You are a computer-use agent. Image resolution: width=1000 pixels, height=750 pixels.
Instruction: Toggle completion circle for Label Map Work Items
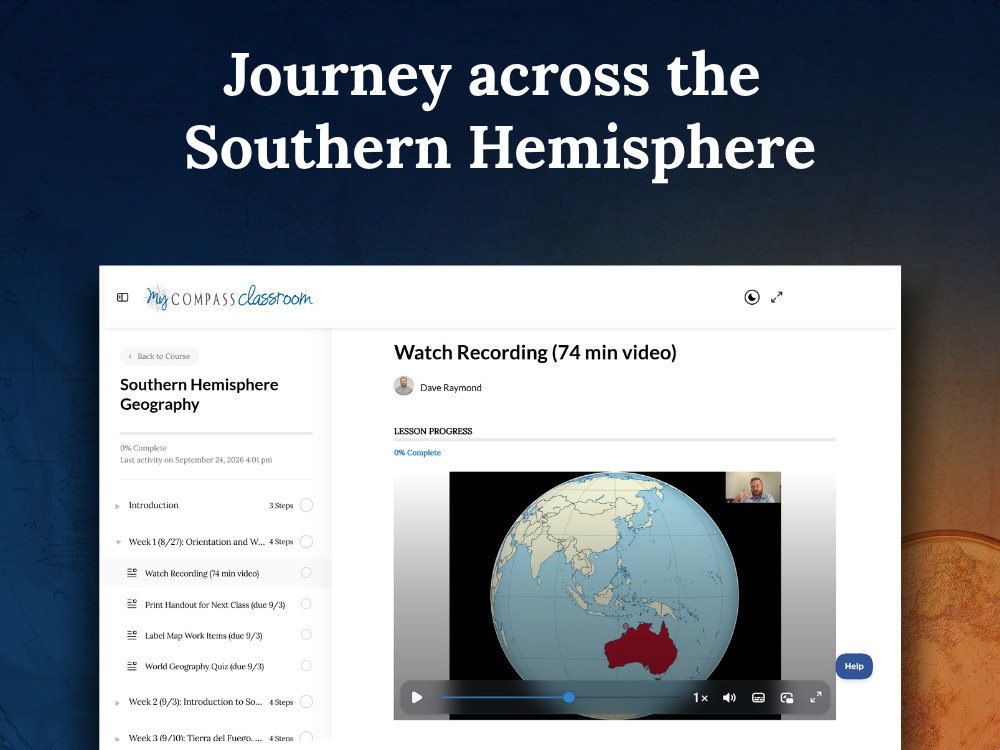point(306,635)
